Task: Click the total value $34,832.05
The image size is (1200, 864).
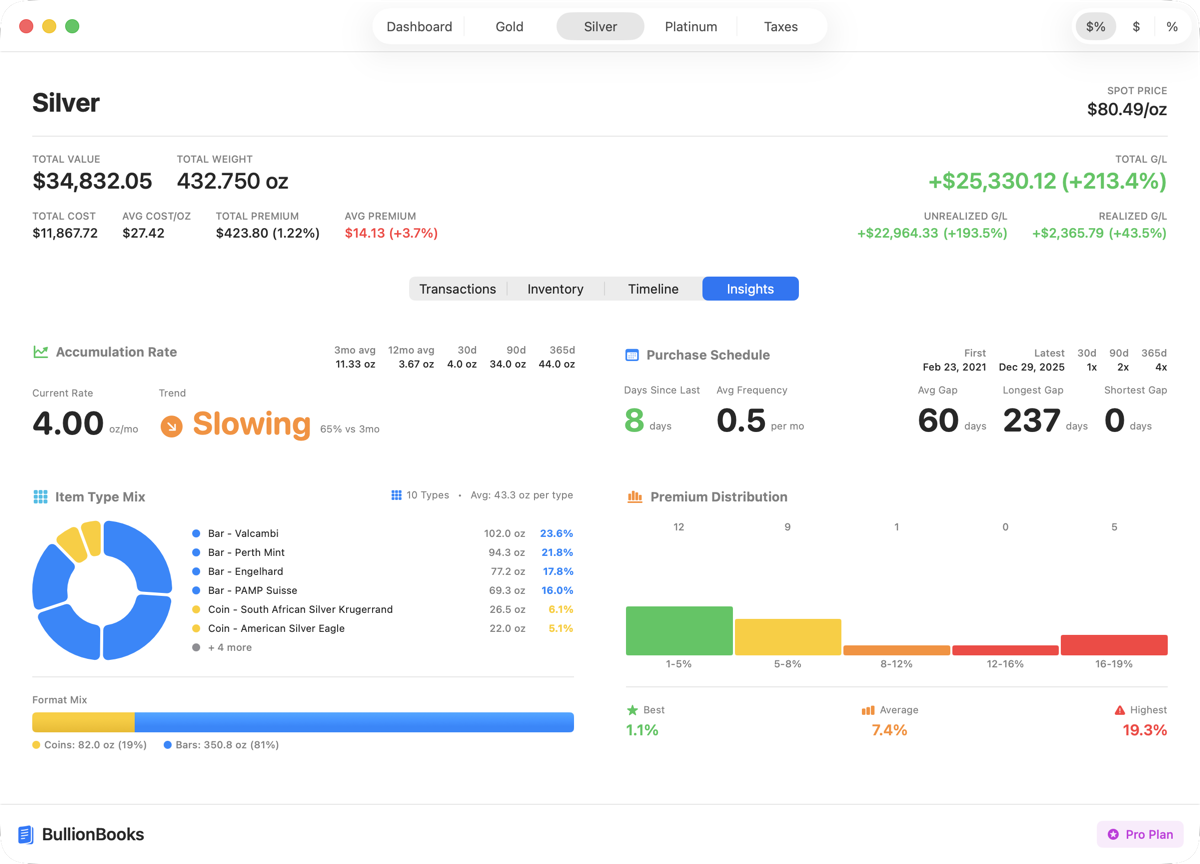Action: click(92, 181)
